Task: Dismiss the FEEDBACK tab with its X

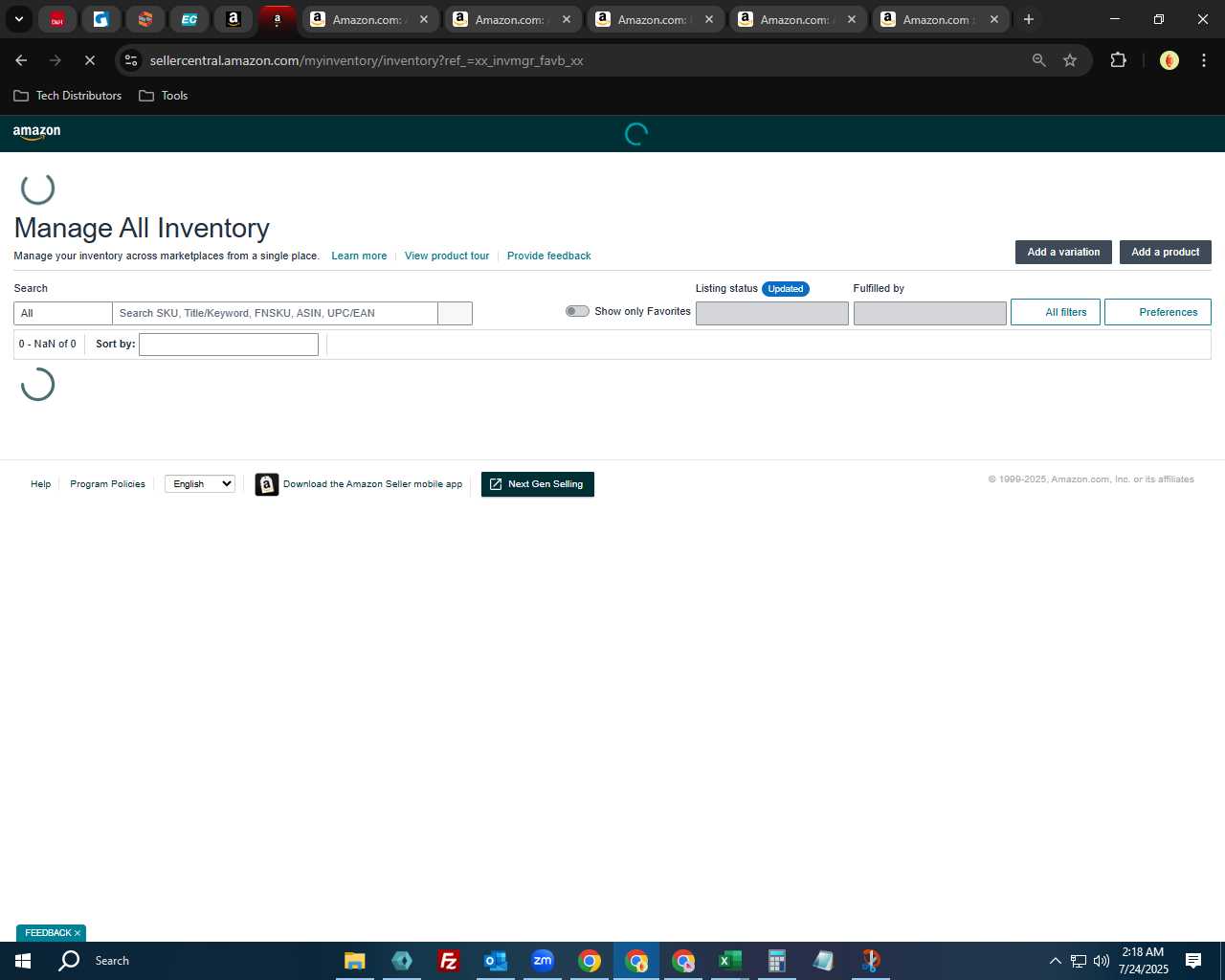Action: pyautogui.click(x=78, y=933)
